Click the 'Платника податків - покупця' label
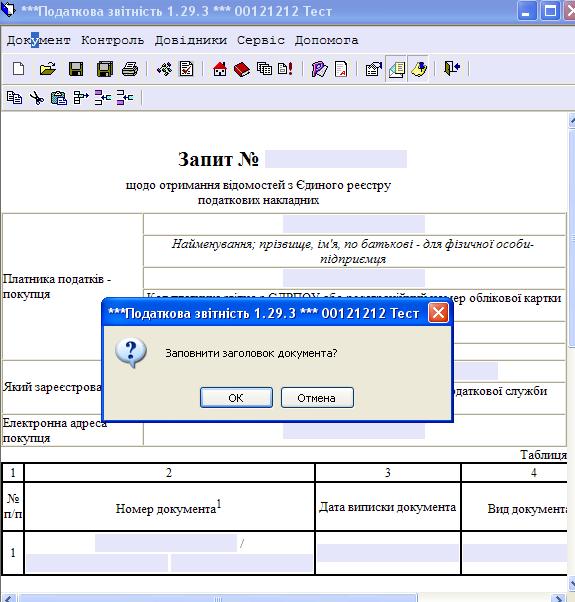 [x=57, y=286]
